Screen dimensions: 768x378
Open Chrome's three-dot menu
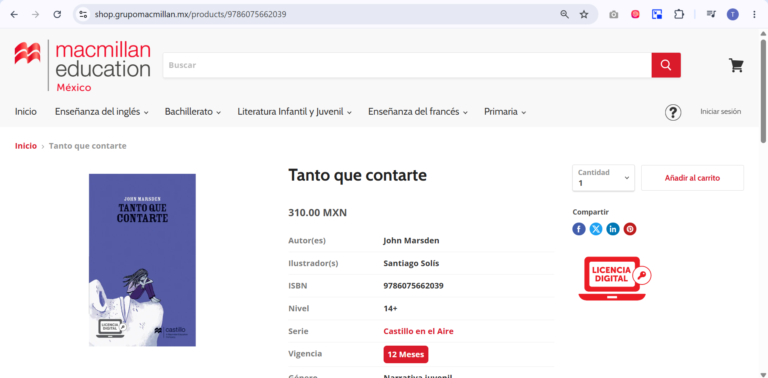(x=754, y=14)
